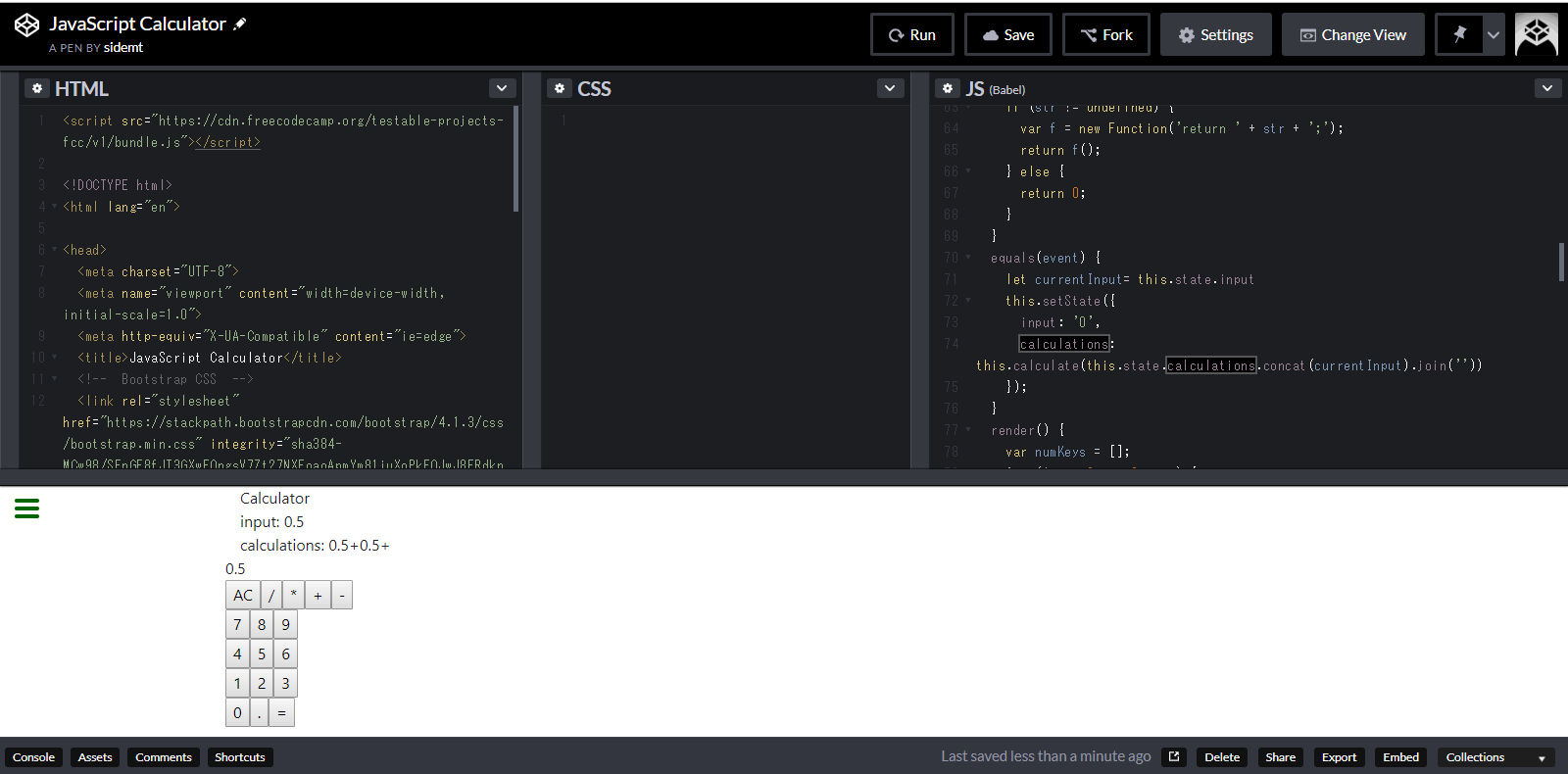Click the JS editor scrollbar
Image resolution: width=1568 pixels, height=774 pixels.
(x=1561, y=262)
